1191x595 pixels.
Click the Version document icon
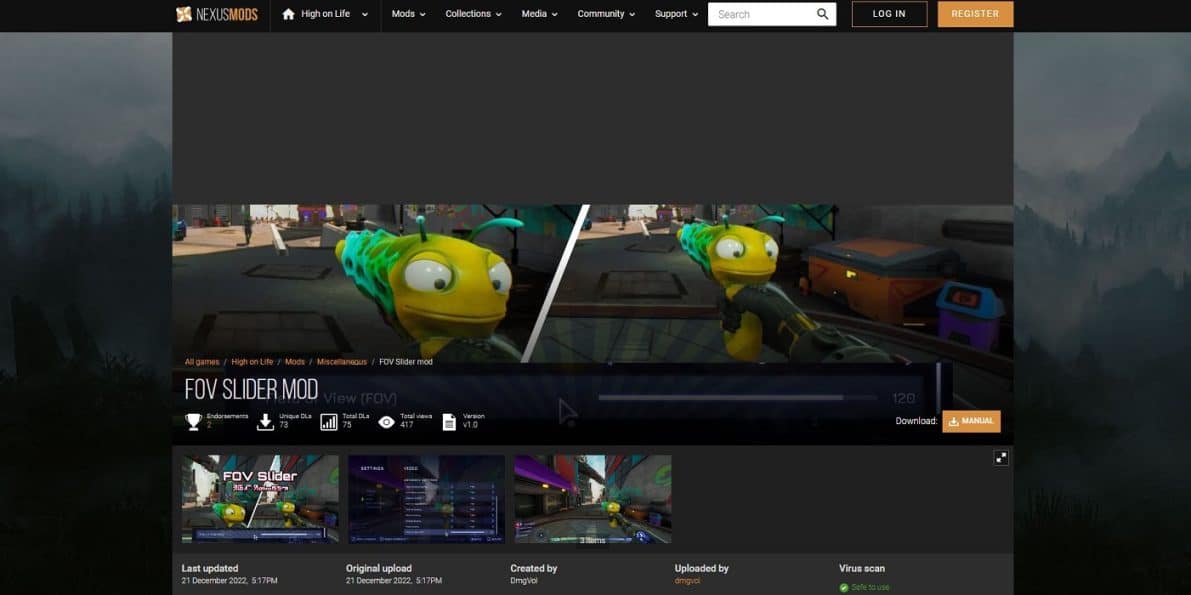point(449,422)
